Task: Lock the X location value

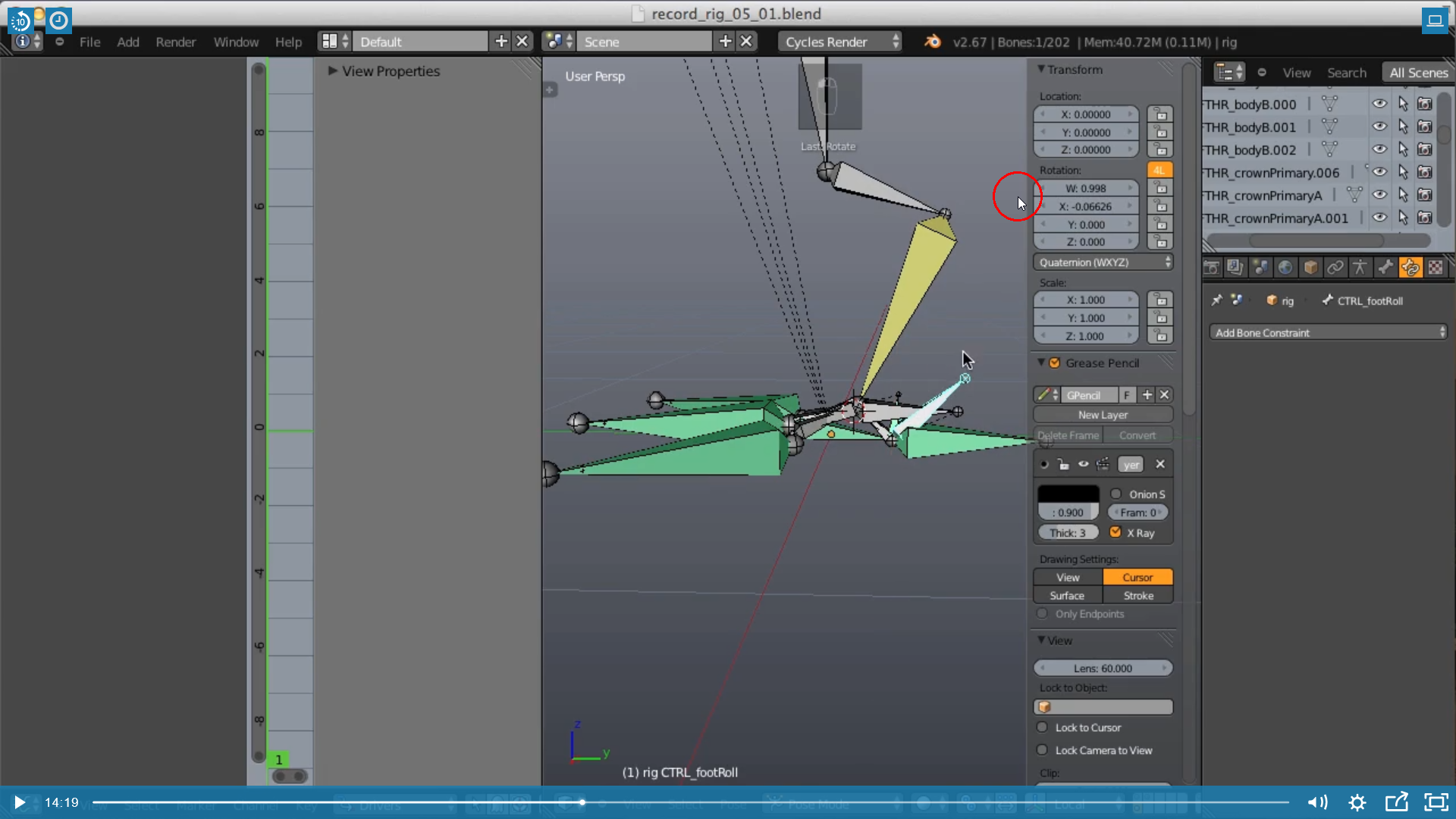Action: (1160, 115)
